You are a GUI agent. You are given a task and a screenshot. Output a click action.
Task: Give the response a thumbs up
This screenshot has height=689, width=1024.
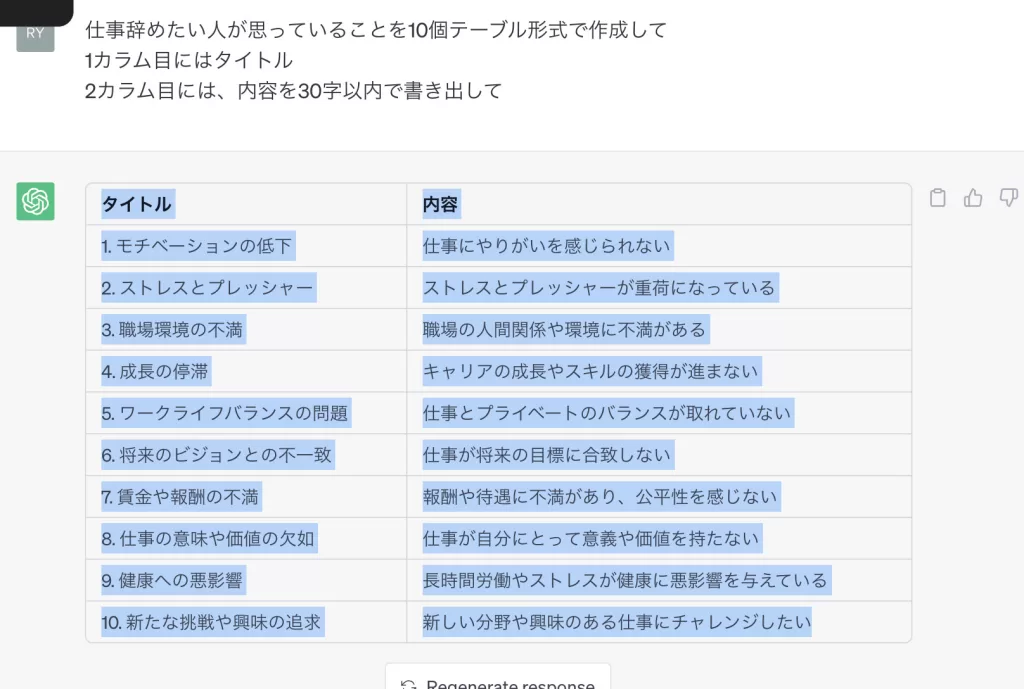(973, 198)
